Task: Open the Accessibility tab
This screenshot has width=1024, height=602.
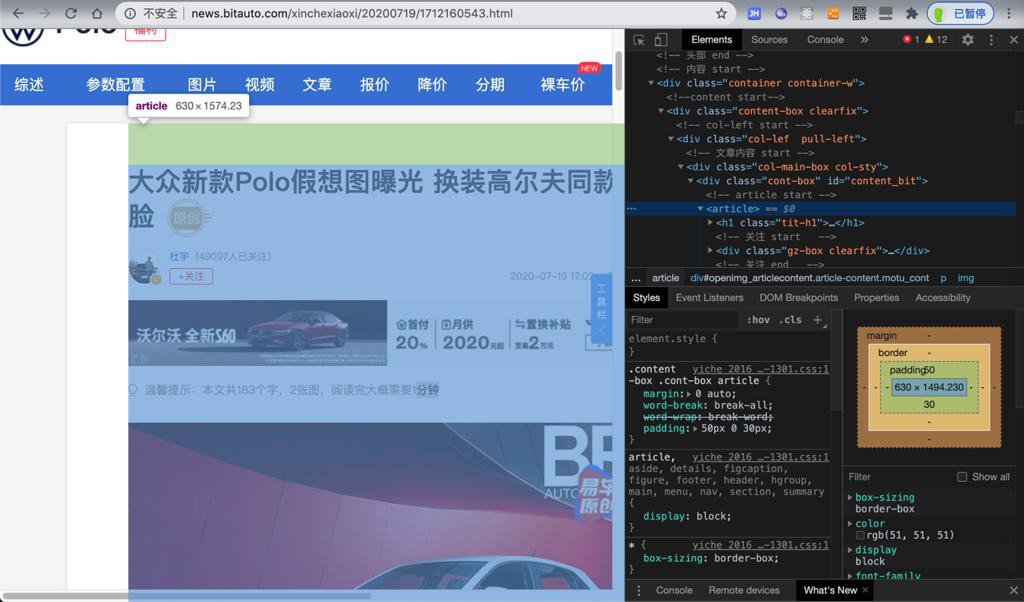Action: click(x=942, y=298)
